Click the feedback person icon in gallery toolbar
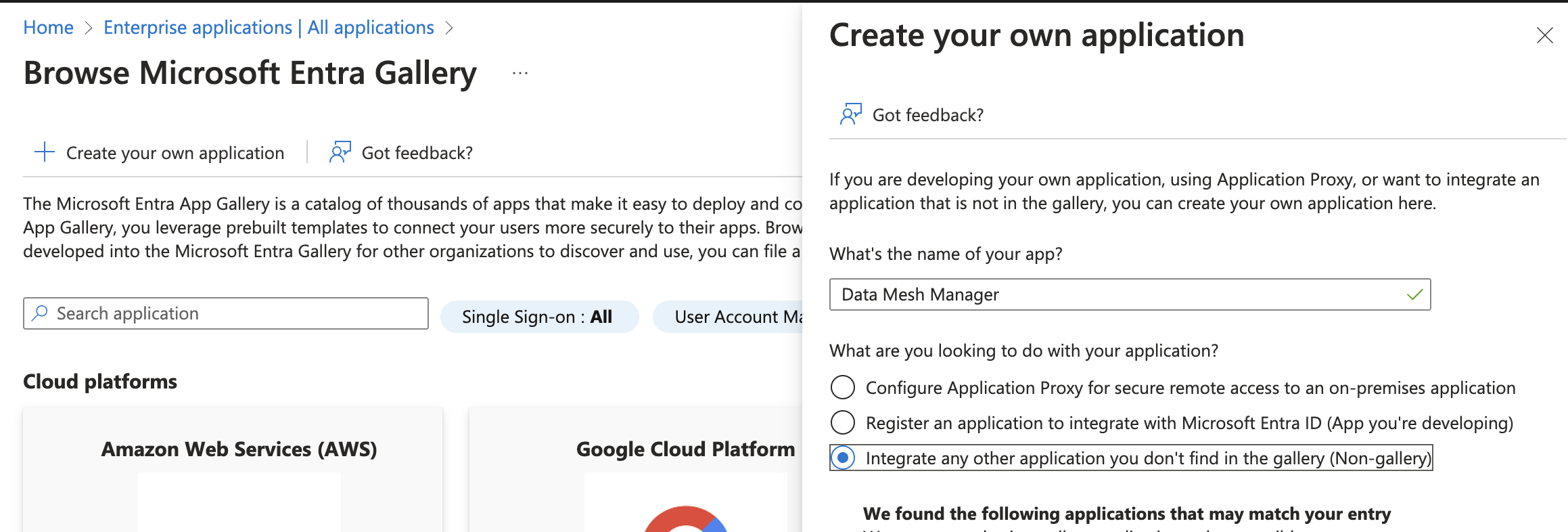The width and height of the screenshot is (1568, 532). [x=340, y=152]
